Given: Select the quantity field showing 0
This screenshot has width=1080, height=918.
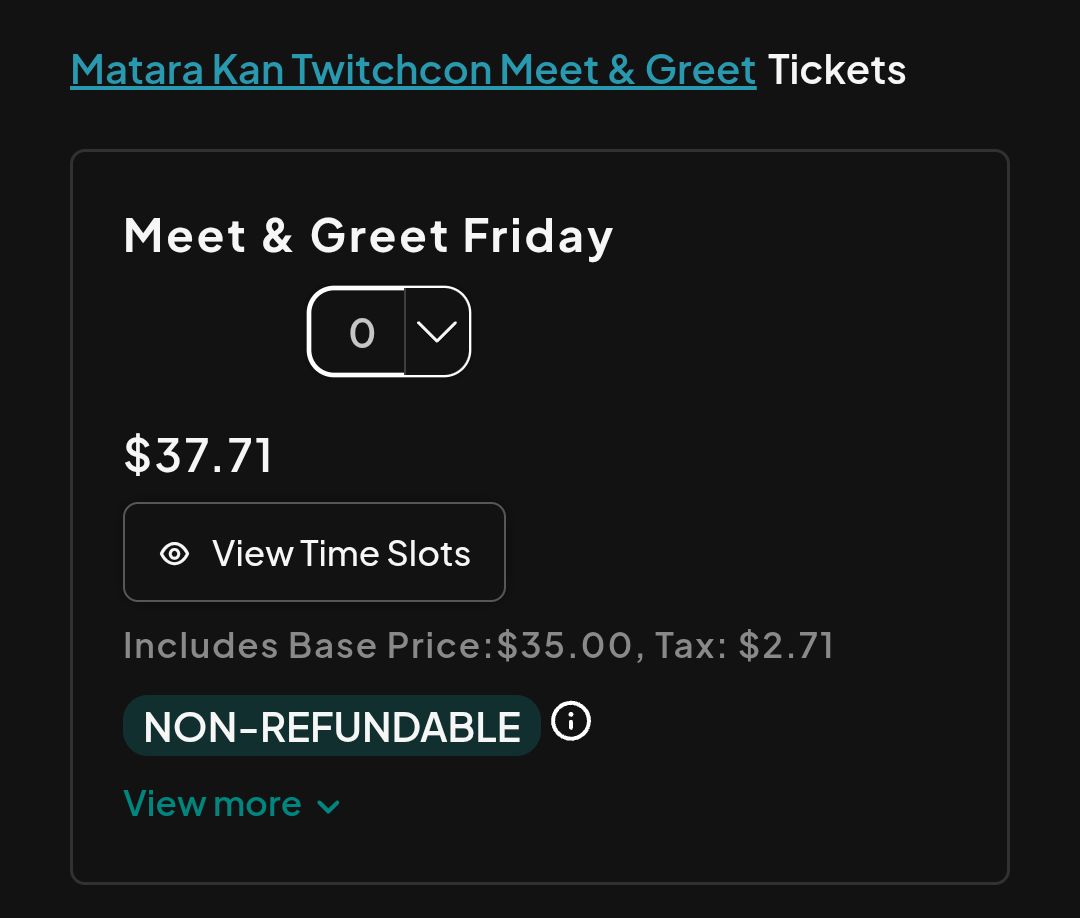Looking at the screenshot, I should click(360, 332).
